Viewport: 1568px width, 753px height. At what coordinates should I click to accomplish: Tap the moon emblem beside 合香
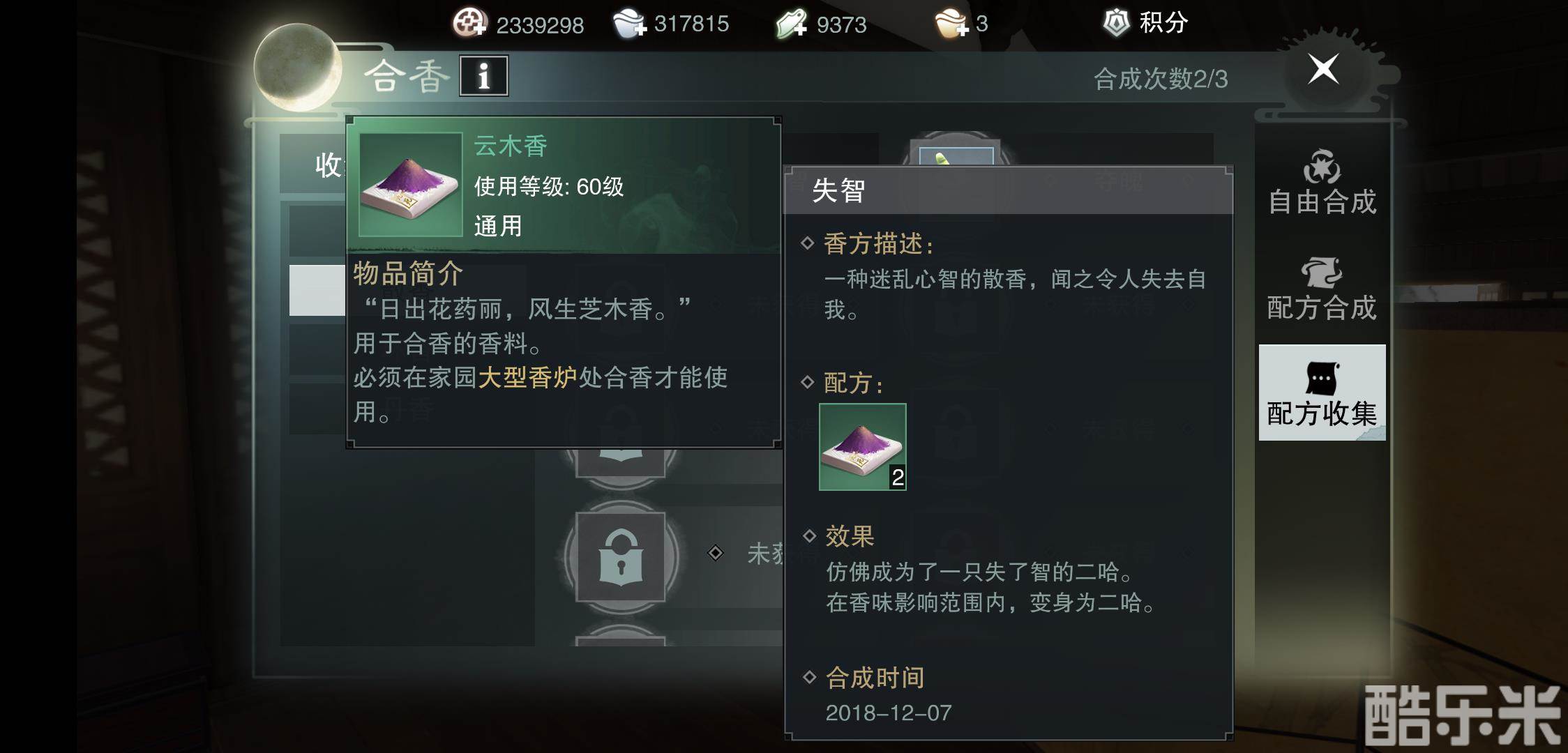pyautogui.click(x=298, y=68)
